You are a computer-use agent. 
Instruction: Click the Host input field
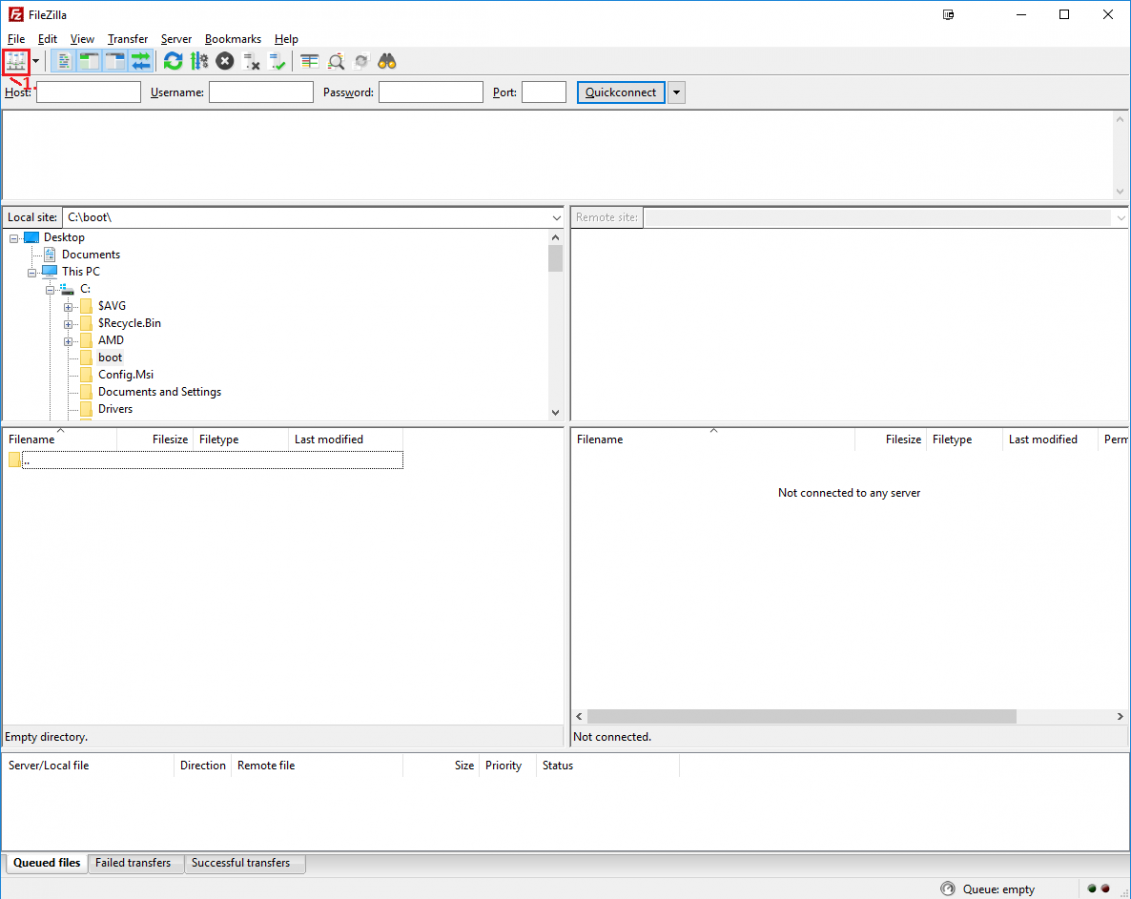tap(88, 93)
